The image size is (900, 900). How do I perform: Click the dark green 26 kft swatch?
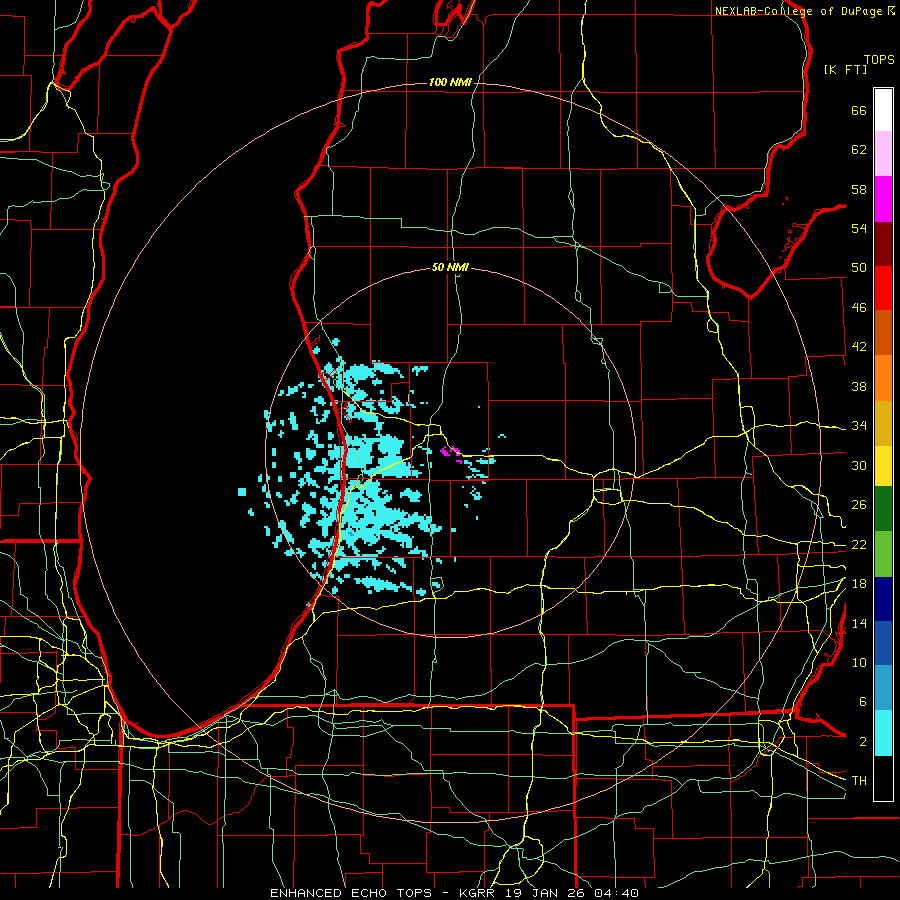883,509
